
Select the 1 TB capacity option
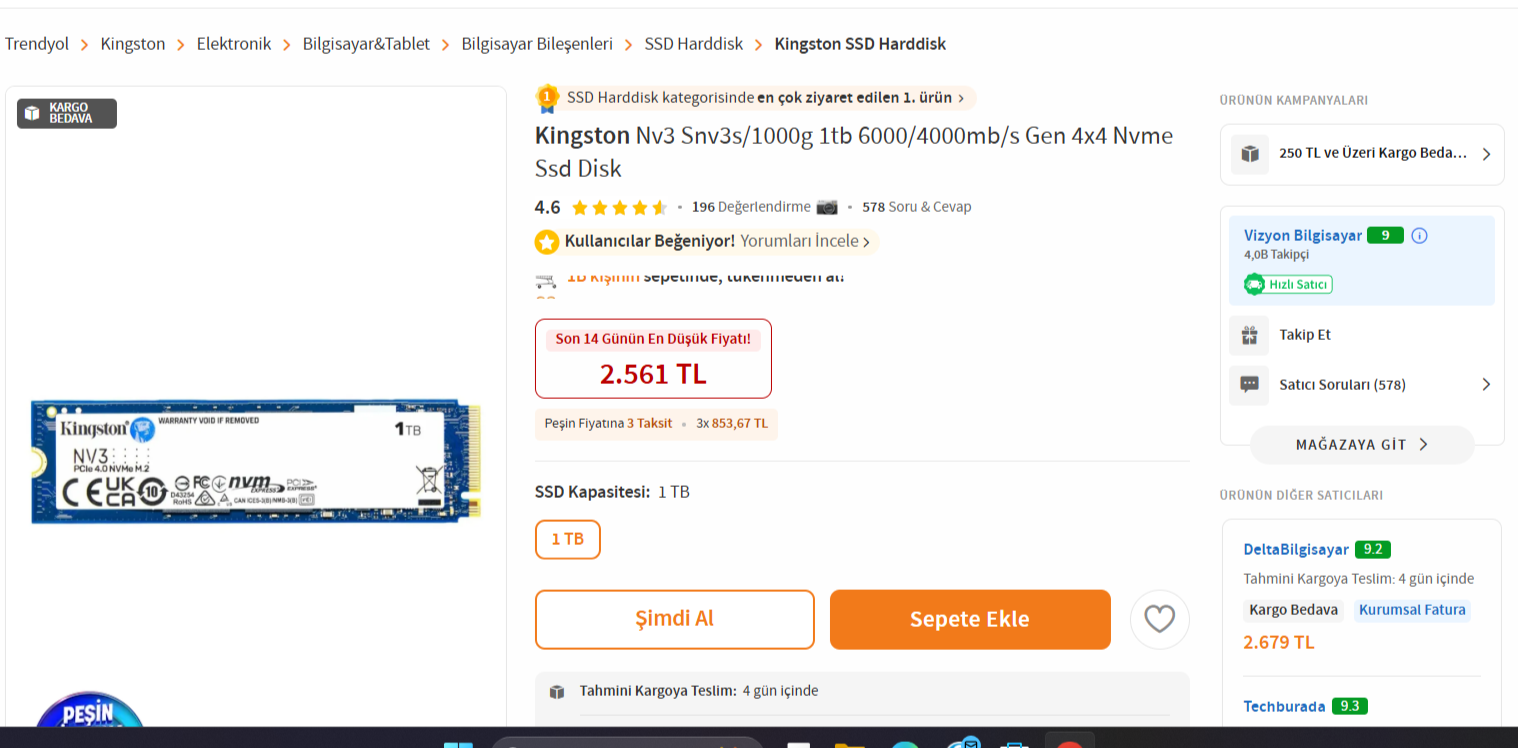(x=568, y=539)
